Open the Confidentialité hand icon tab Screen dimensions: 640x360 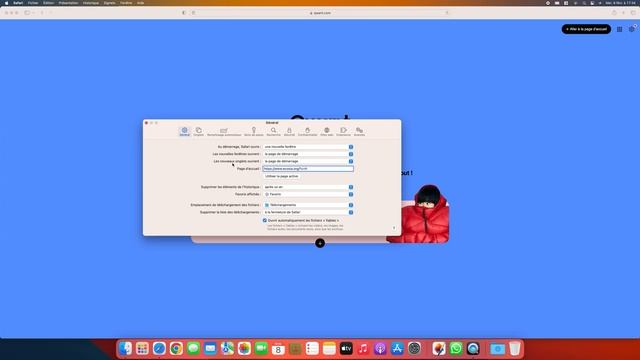tap(307, 131)
